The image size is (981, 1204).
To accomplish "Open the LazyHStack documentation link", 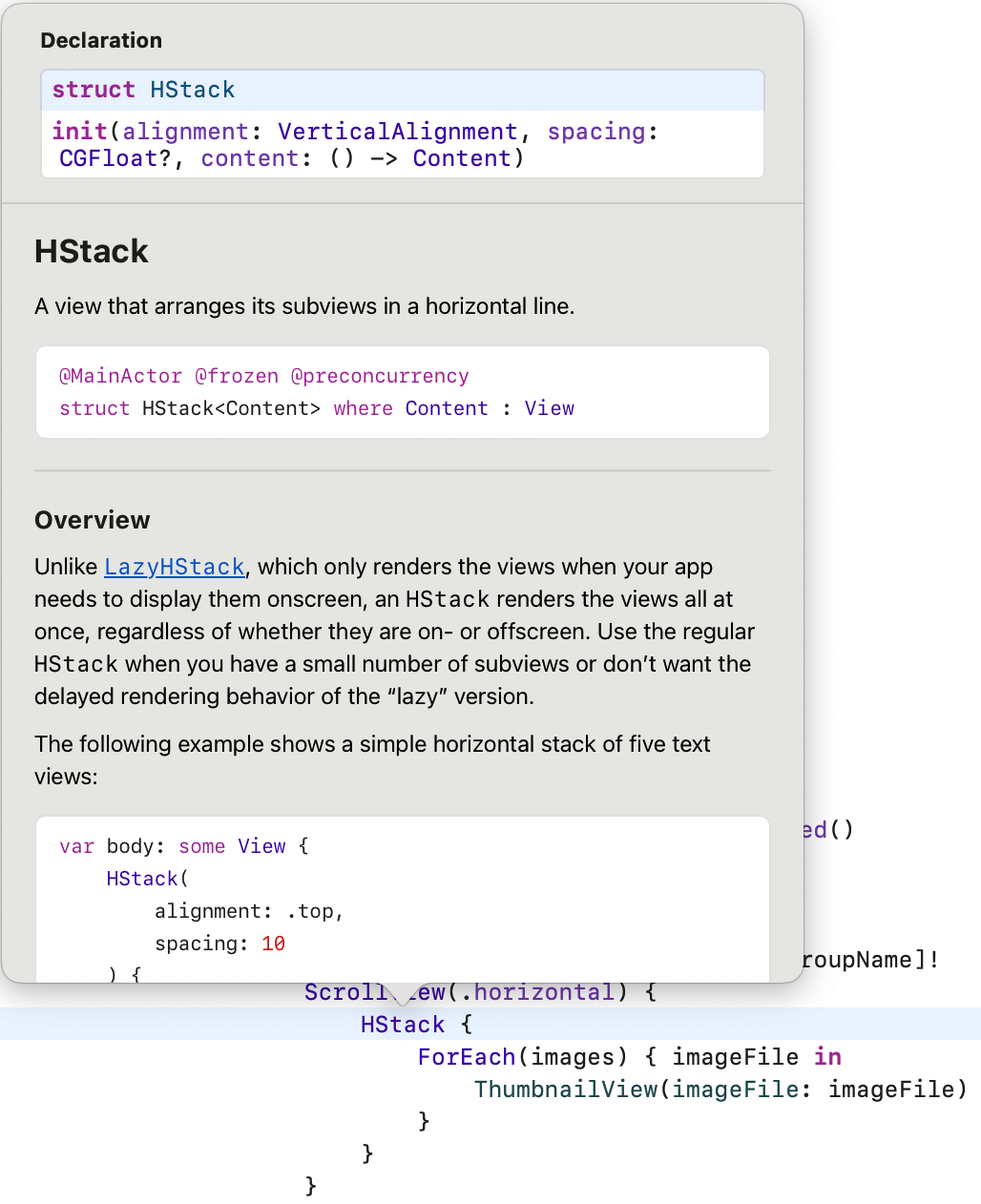I will [x=174, y=567].
